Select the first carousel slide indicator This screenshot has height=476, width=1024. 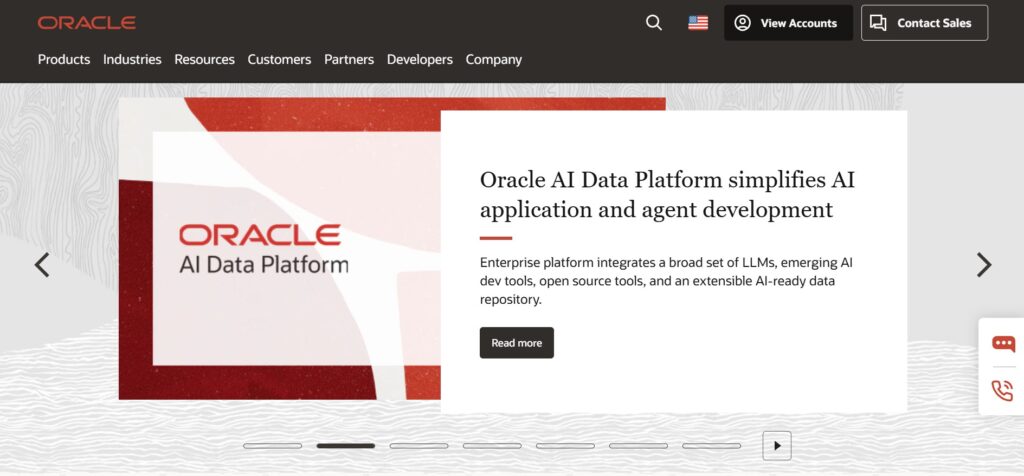272,446
